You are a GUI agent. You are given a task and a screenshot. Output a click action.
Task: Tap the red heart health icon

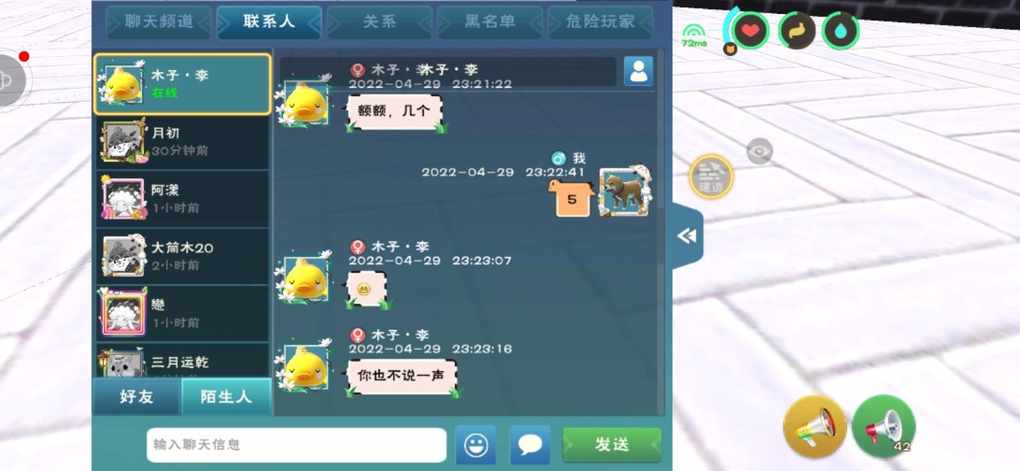(751, 30)
